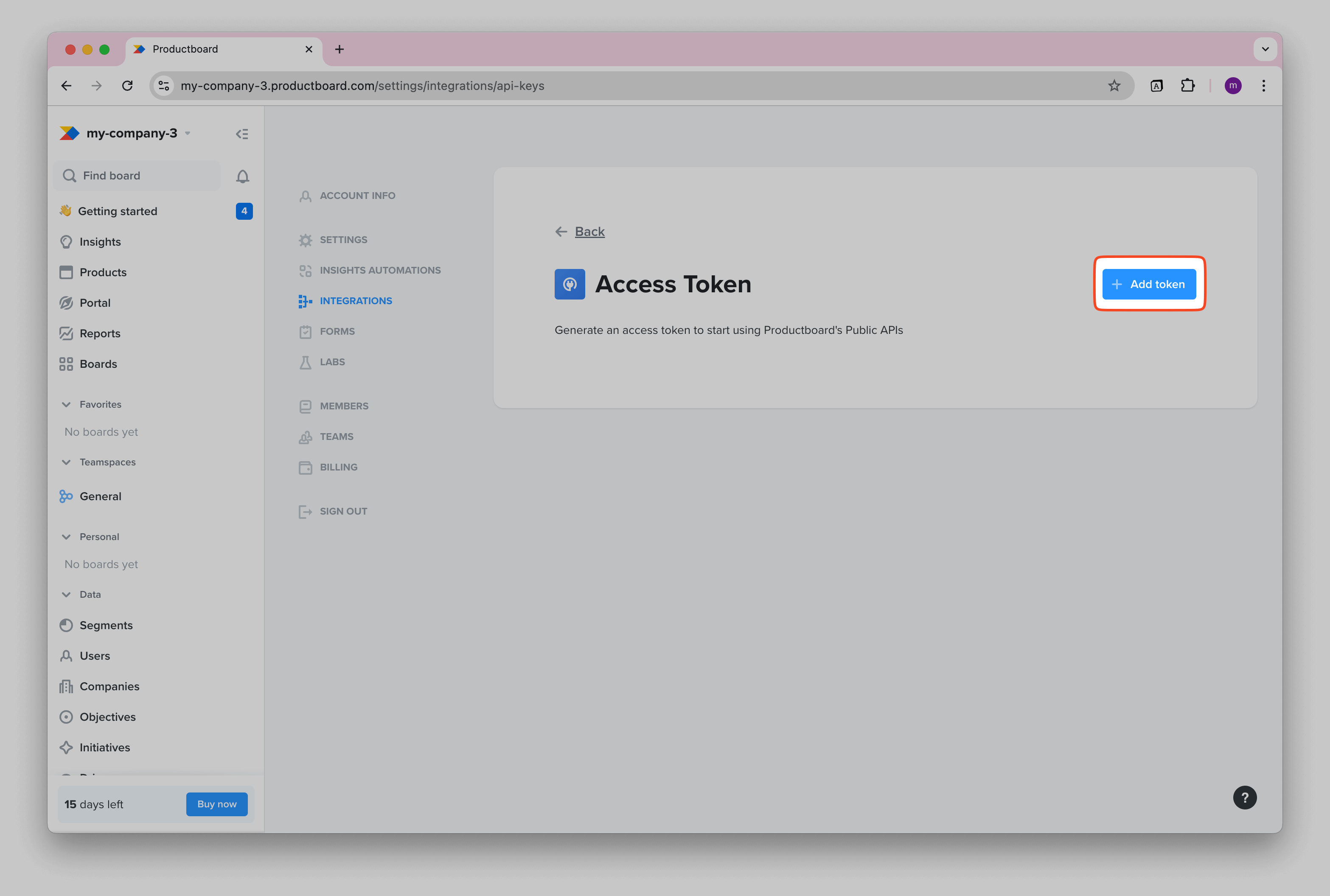This screenshot has width=1330, height=896.
Task: Open the Portal section
Action: point(95,303)
